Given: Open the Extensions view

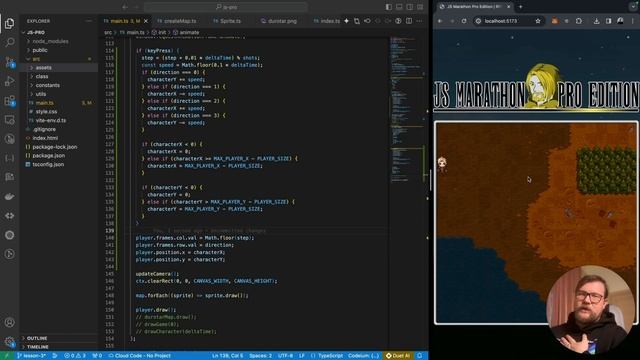Looking at the screenshot, I should (9, 100).
